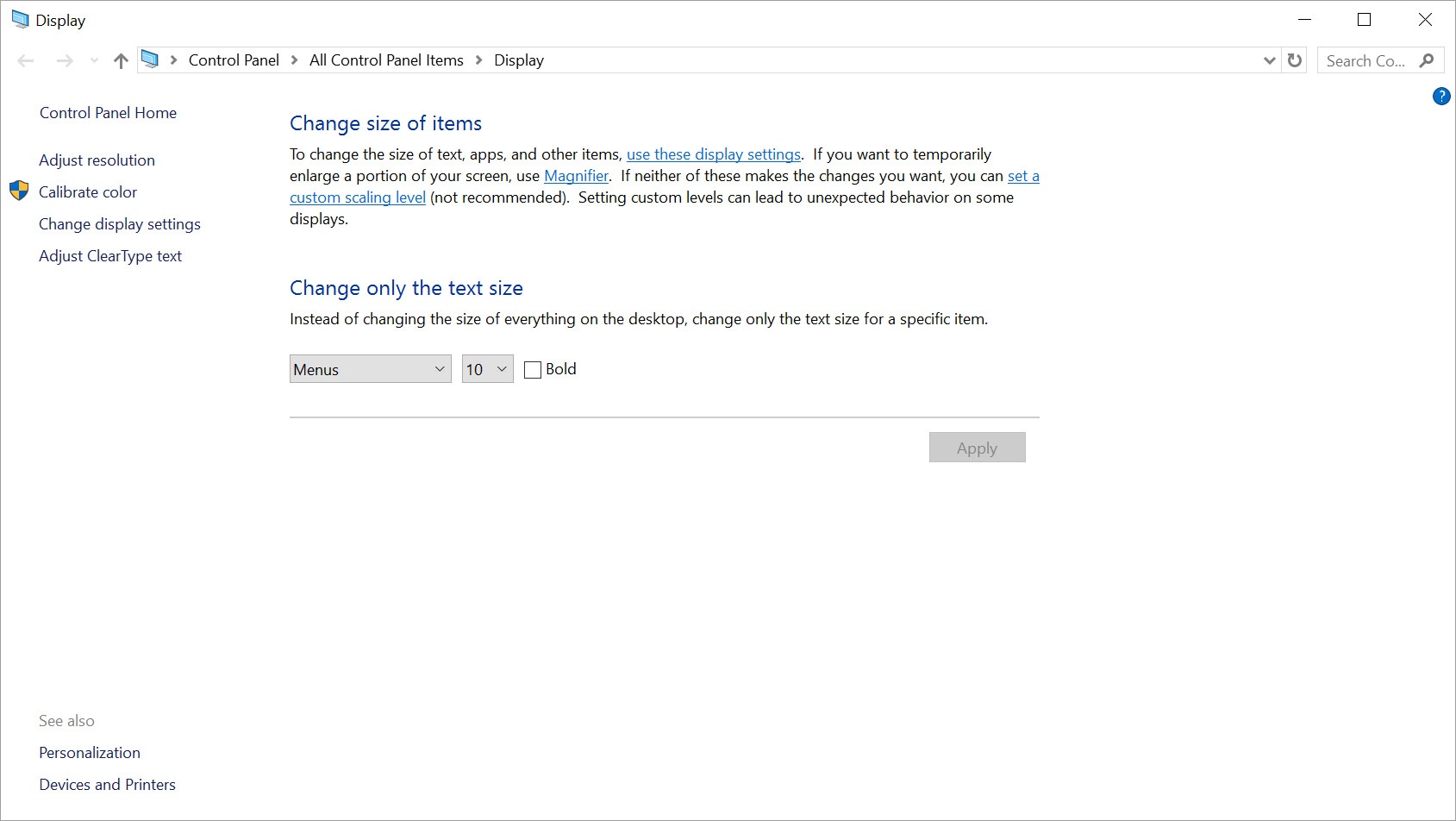This screenshot has width=1456, height=821.
Task: Open the Magnifier link
Action: (576, 176)
